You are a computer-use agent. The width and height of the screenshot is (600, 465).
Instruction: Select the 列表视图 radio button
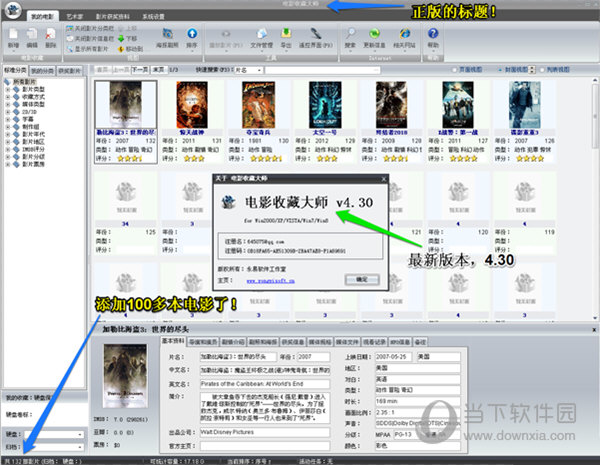click(542, 70)
